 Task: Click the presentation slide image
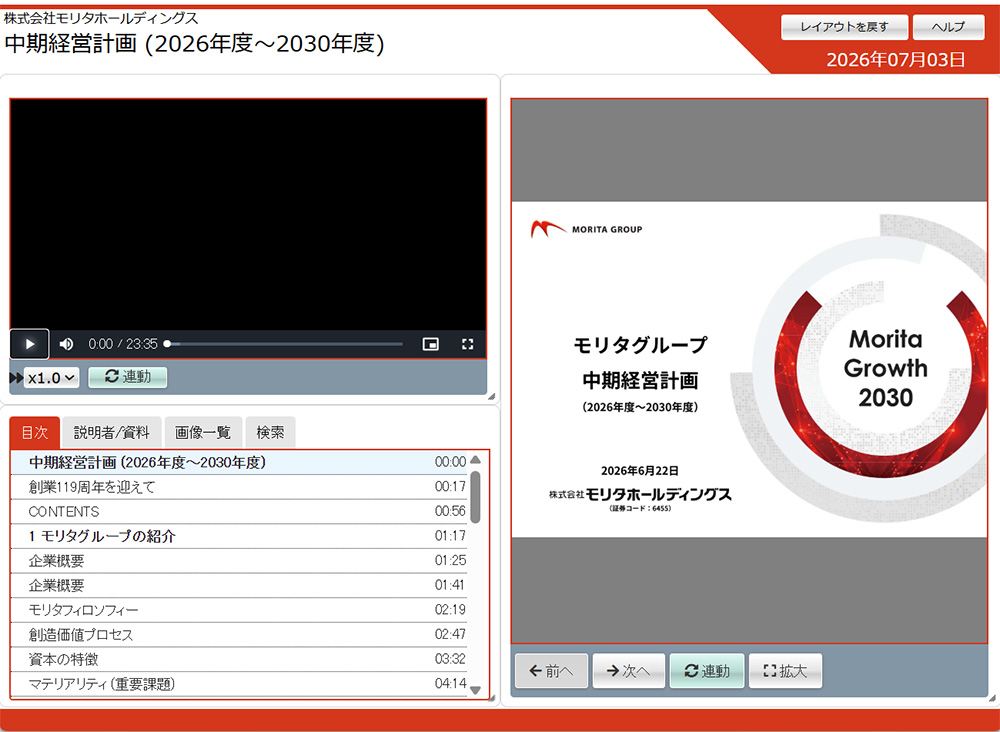pyautogui.click(x=749, y=370)
